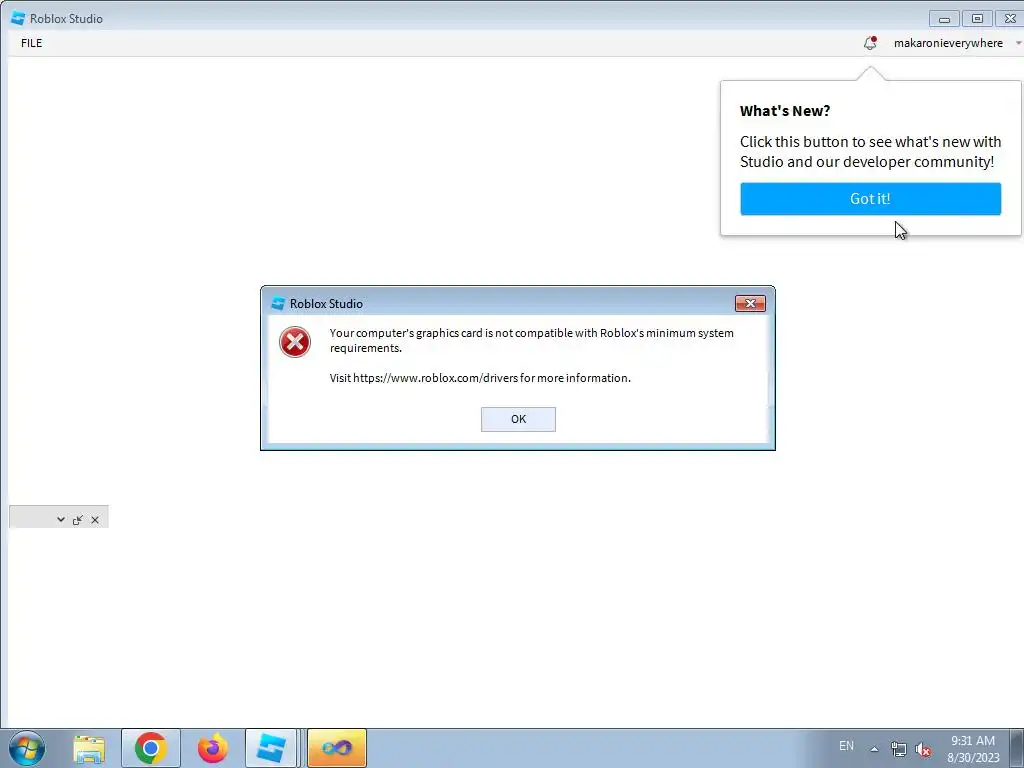Viewport: 1024px width, 768px height.
Task: Close the Roblox Studio error dialog
Action: (x=750, y=303)
